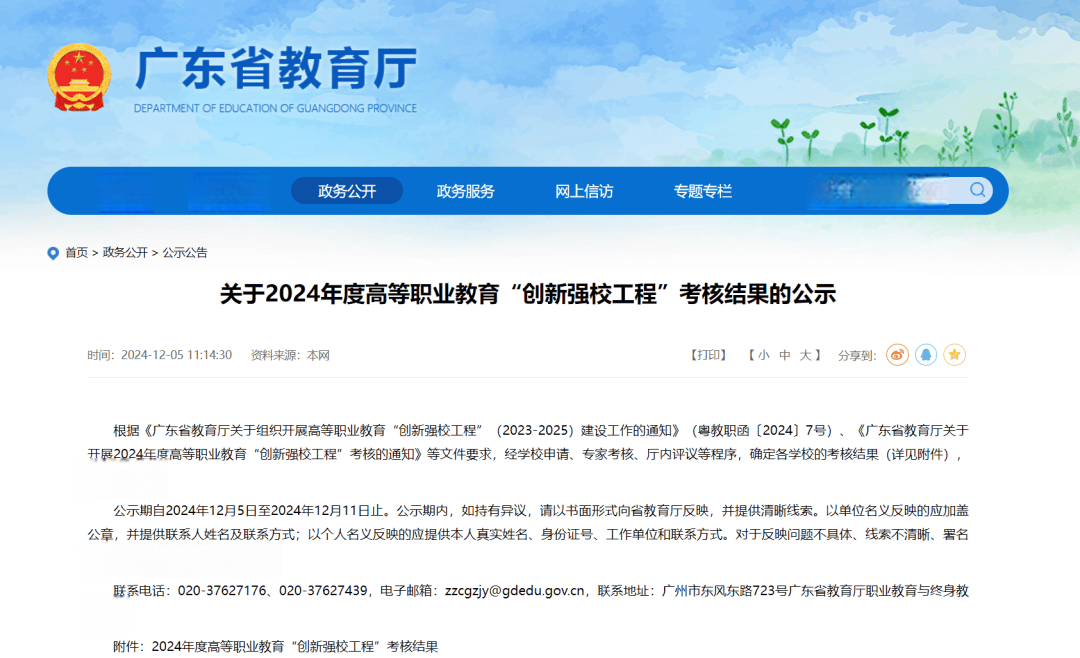Go to 首页 in breadcrumb

[76, 253]
